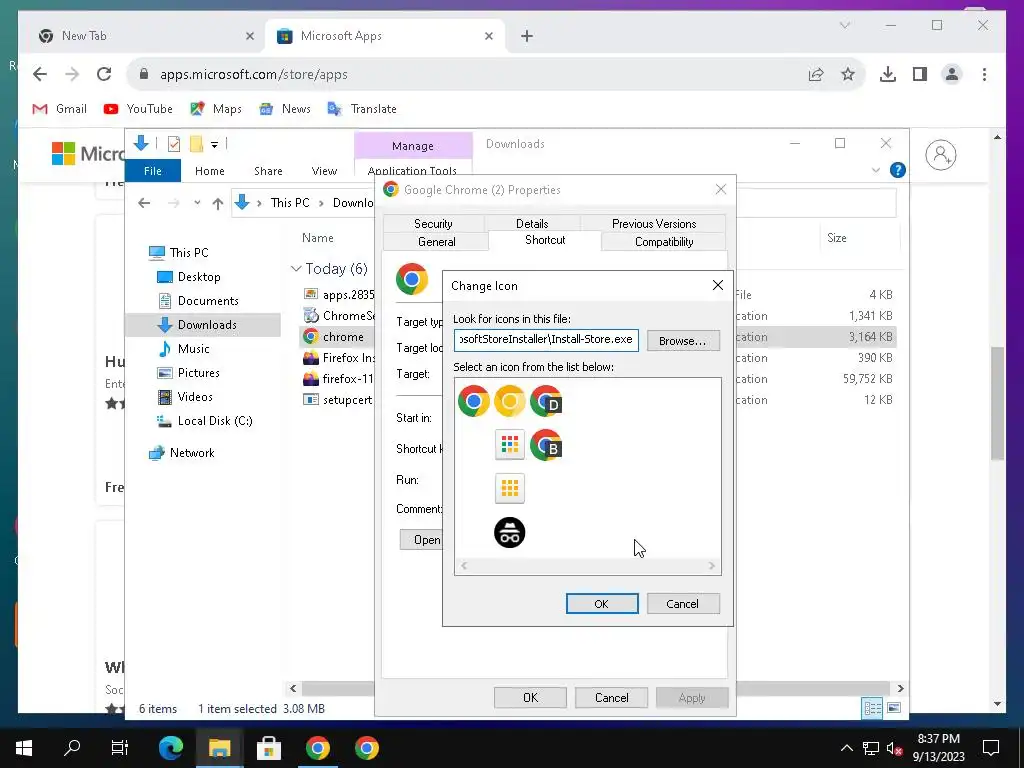
Task: Switch to the Compatibility tab
Action: tap(664, 242)
